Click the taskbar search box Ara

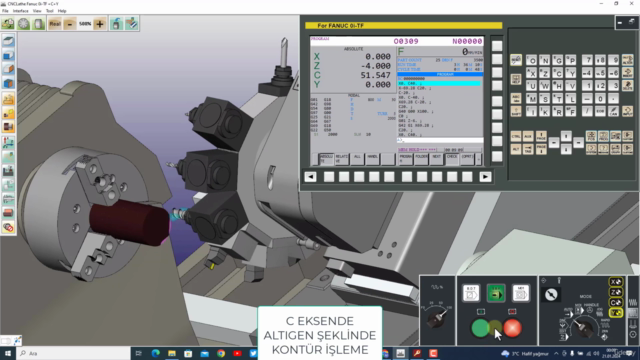click(73, 353)
